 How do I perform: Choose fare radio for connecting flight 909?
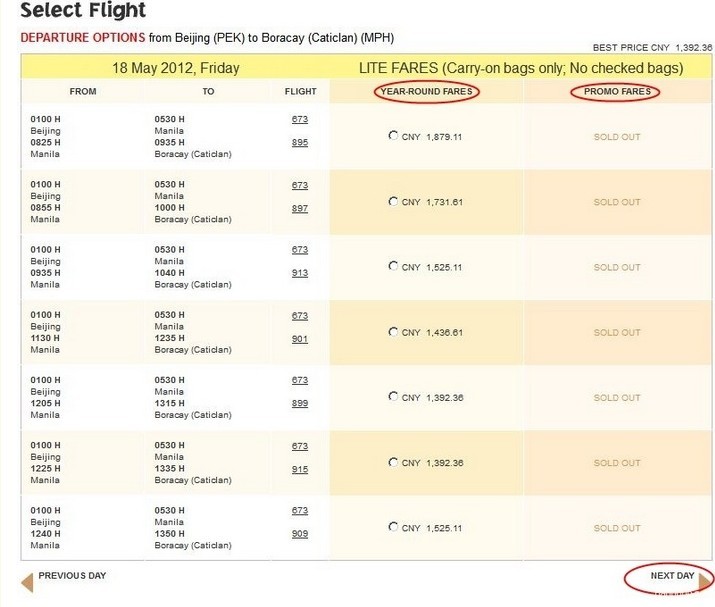click(x=393, y=527)
